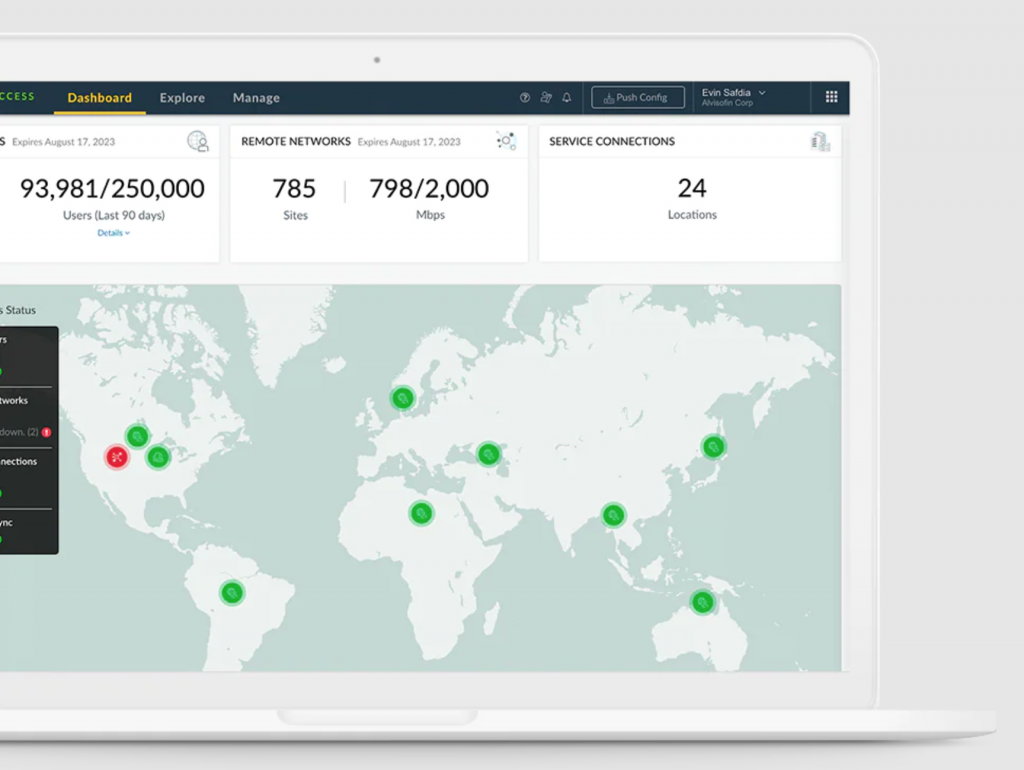Select the green marker over Japan
Screen dimensions: 1024x770
pos(713,447)
